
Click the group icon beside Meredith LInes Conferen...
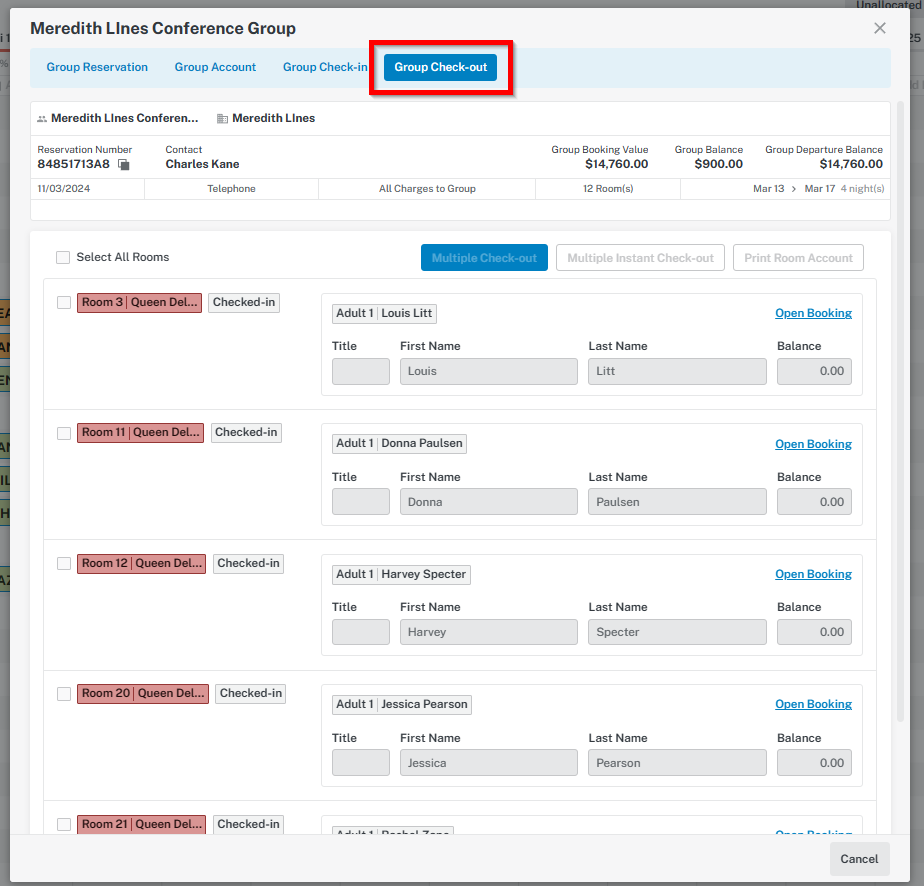[x=42, y=119]
